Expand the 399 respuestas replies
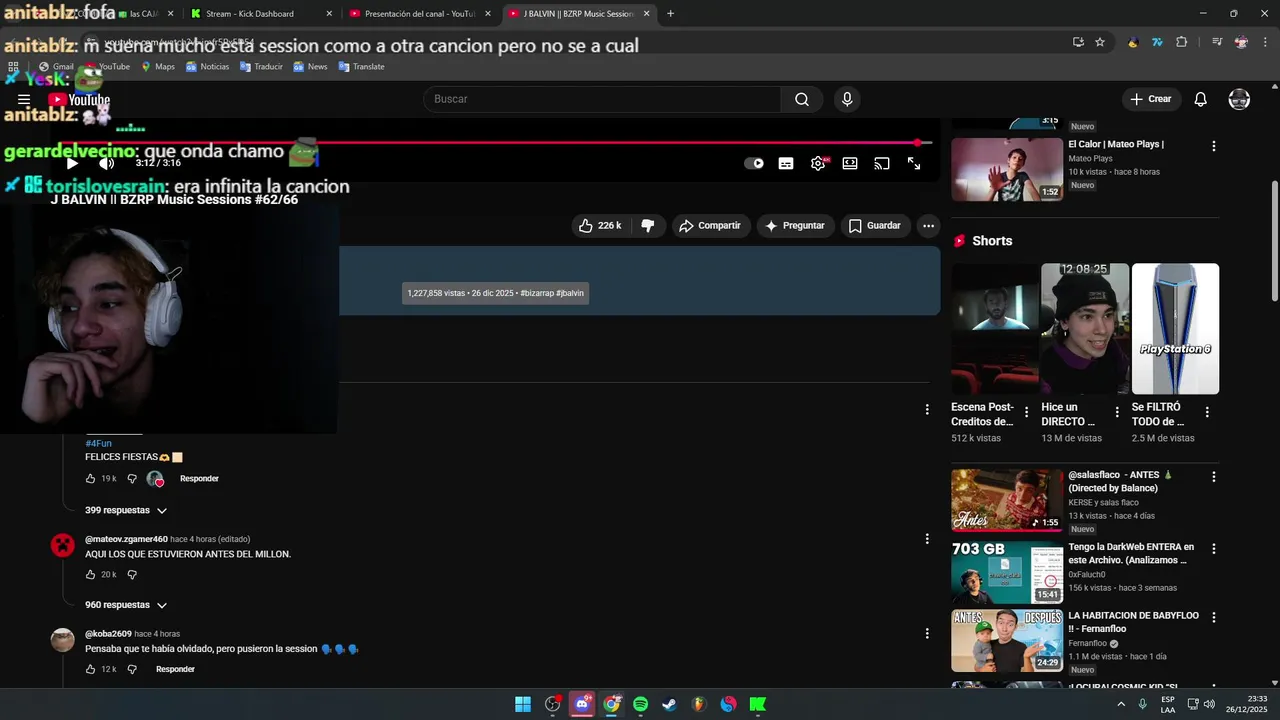The height and width of the screenshot is (720, 1280). 126,510
